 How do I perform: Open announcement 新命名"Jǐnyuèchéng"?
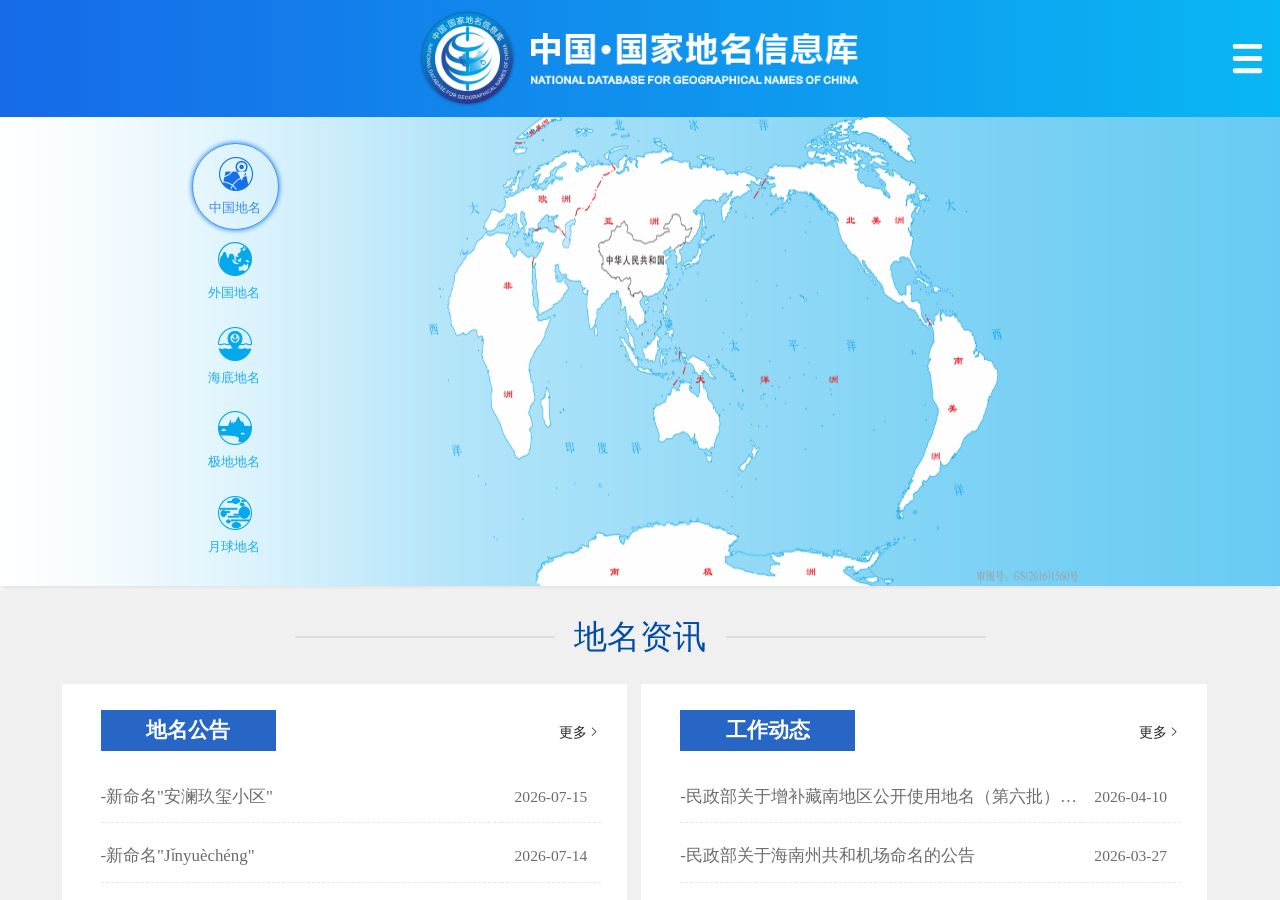(178, 856)
